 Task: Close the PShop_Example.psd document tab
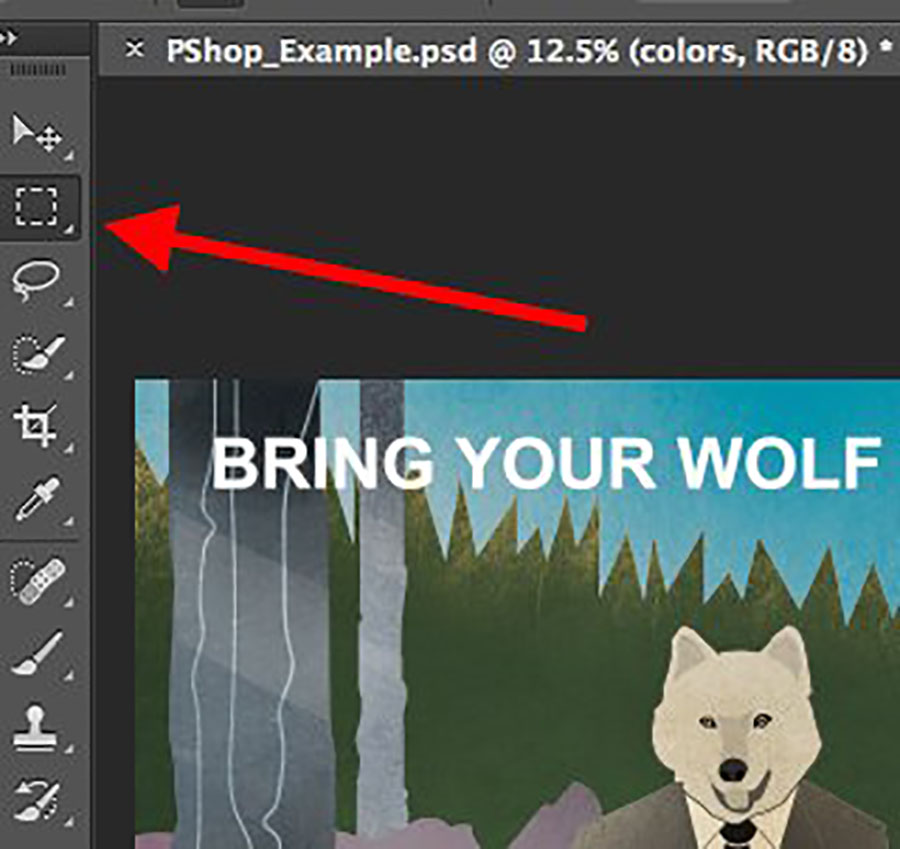pyautogui.click(x=136, y=50)
